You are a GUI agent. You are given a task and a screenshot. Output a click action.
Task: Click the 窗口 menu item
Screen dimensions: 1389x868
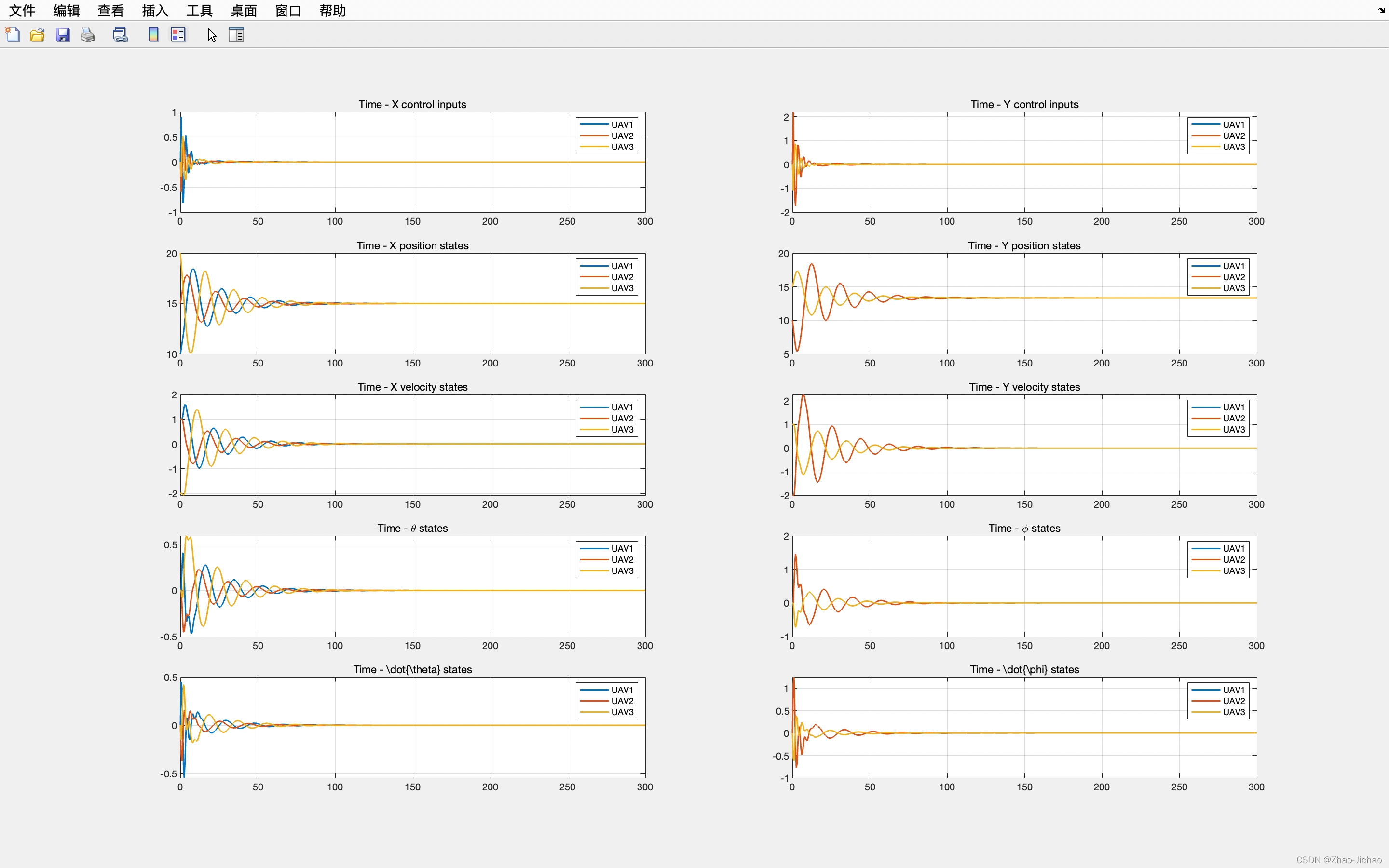click(x=288, y=10)
